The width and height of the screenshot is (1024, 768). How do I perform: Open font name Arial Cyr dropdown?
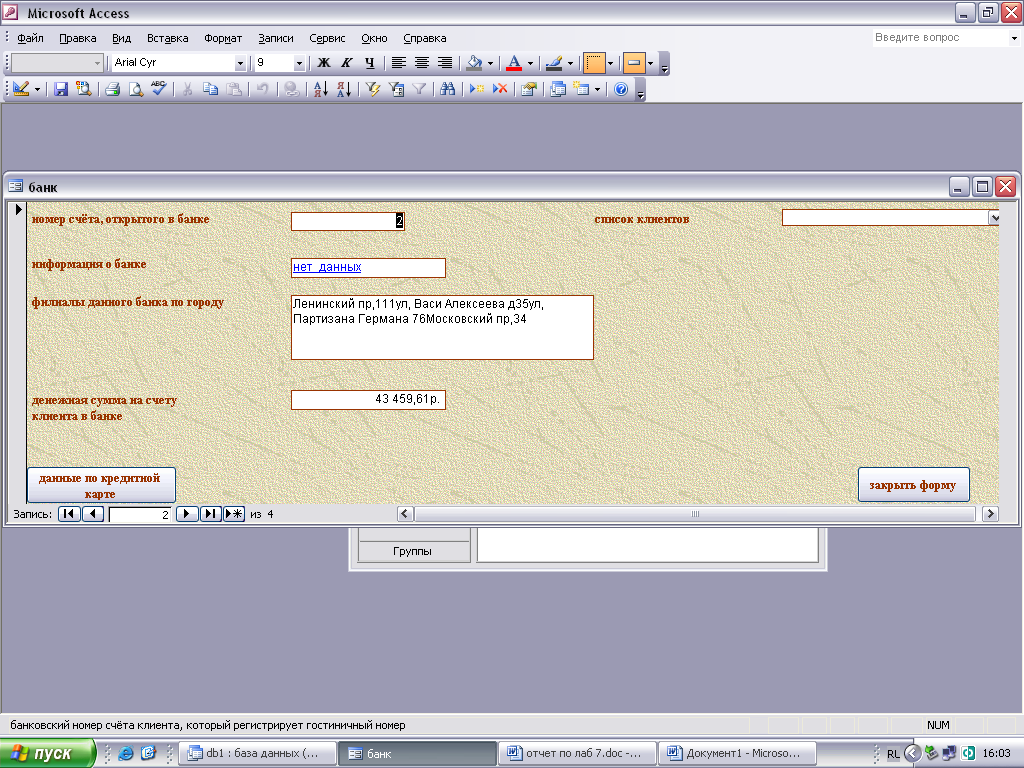point(240,63)
